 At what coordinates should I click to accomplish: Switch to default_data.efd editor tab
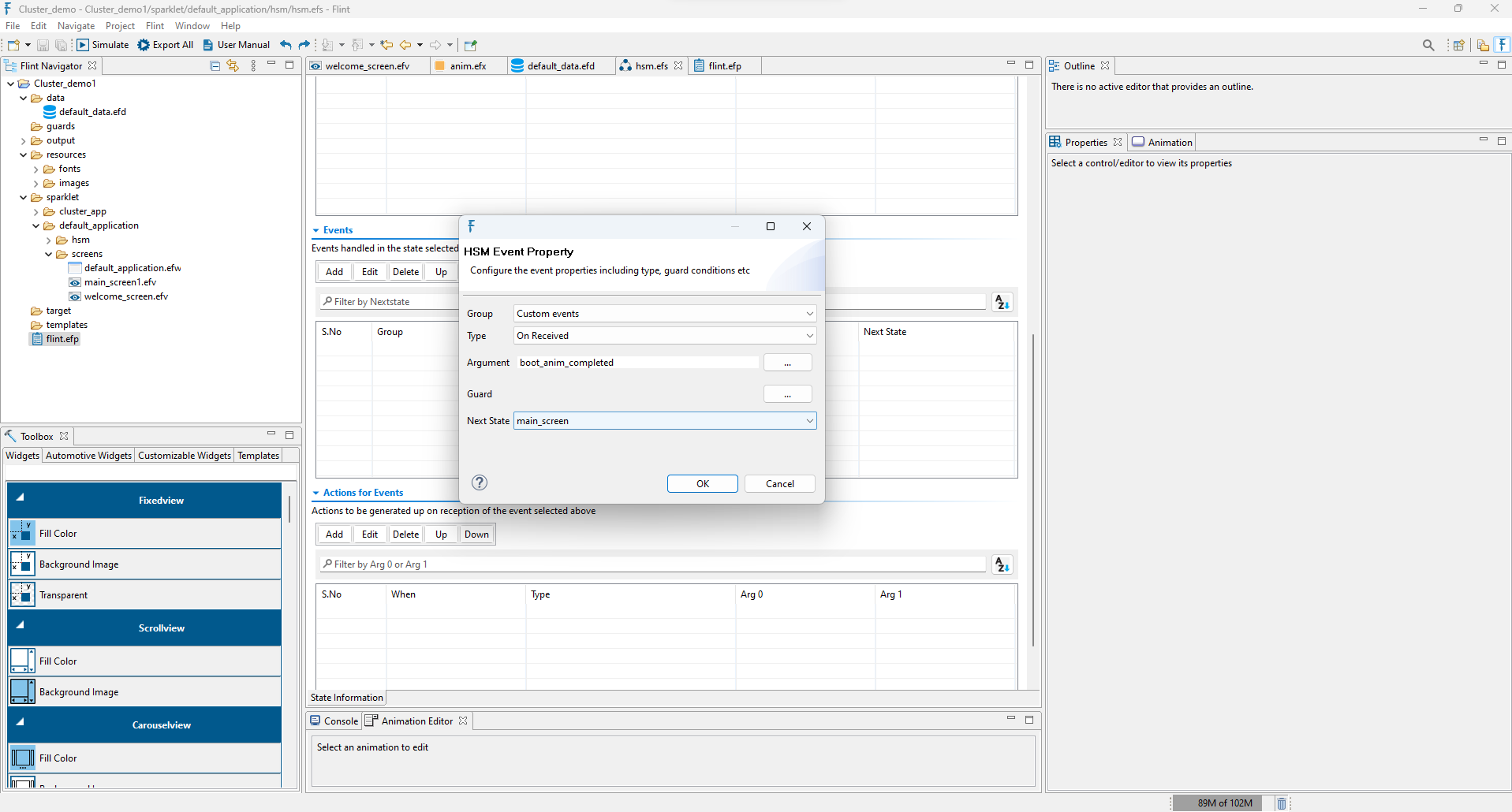pyautogui.click(x=561, y=66)
